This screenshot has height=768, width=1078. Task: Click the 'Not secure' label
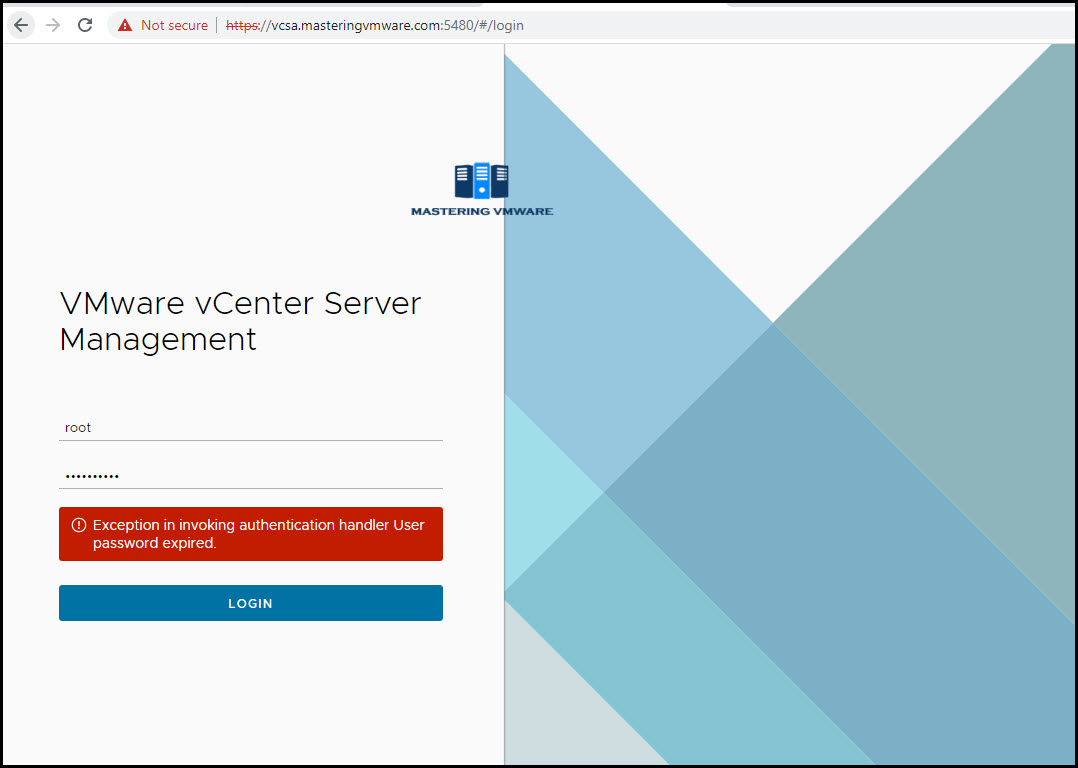point(174,25)
